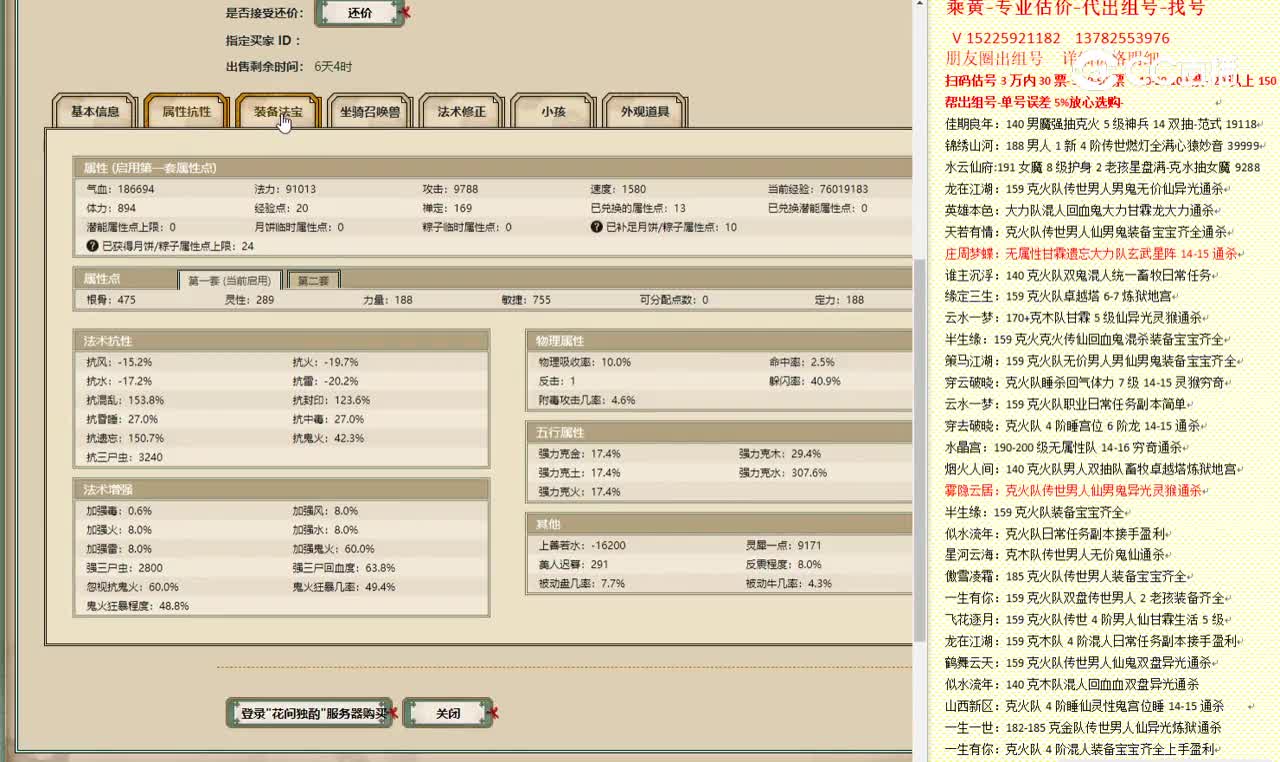Click the 物理吸收率: 10.0% entry
Viewport: 1280px width, 762px height.
(585, 362)
